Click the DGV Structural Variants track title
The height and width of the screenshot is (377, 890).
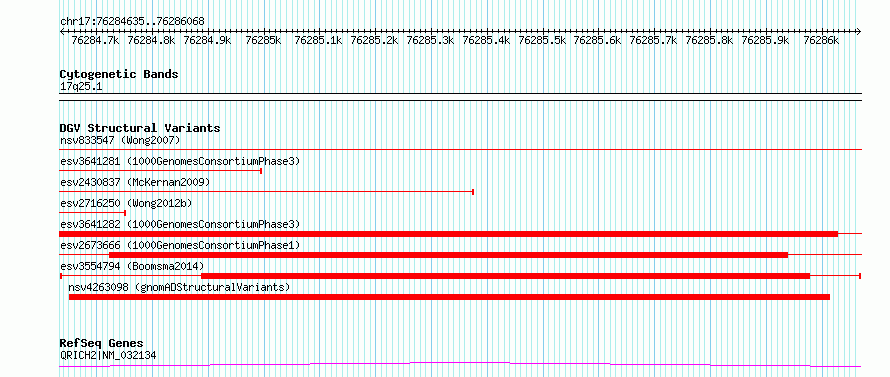point(140,128)
